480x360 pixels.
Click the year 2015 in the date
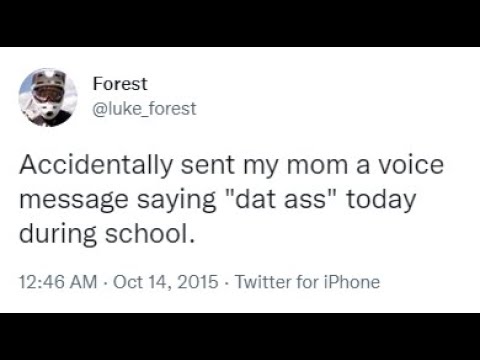pyautogui.click(x=198, y=282)
